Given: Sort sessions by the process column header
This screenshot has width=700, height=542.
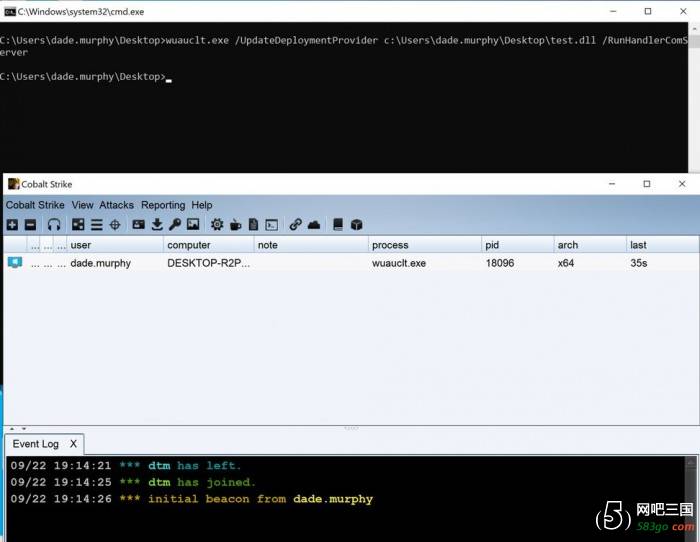Looking at the screenshot, I should [425, 245].
